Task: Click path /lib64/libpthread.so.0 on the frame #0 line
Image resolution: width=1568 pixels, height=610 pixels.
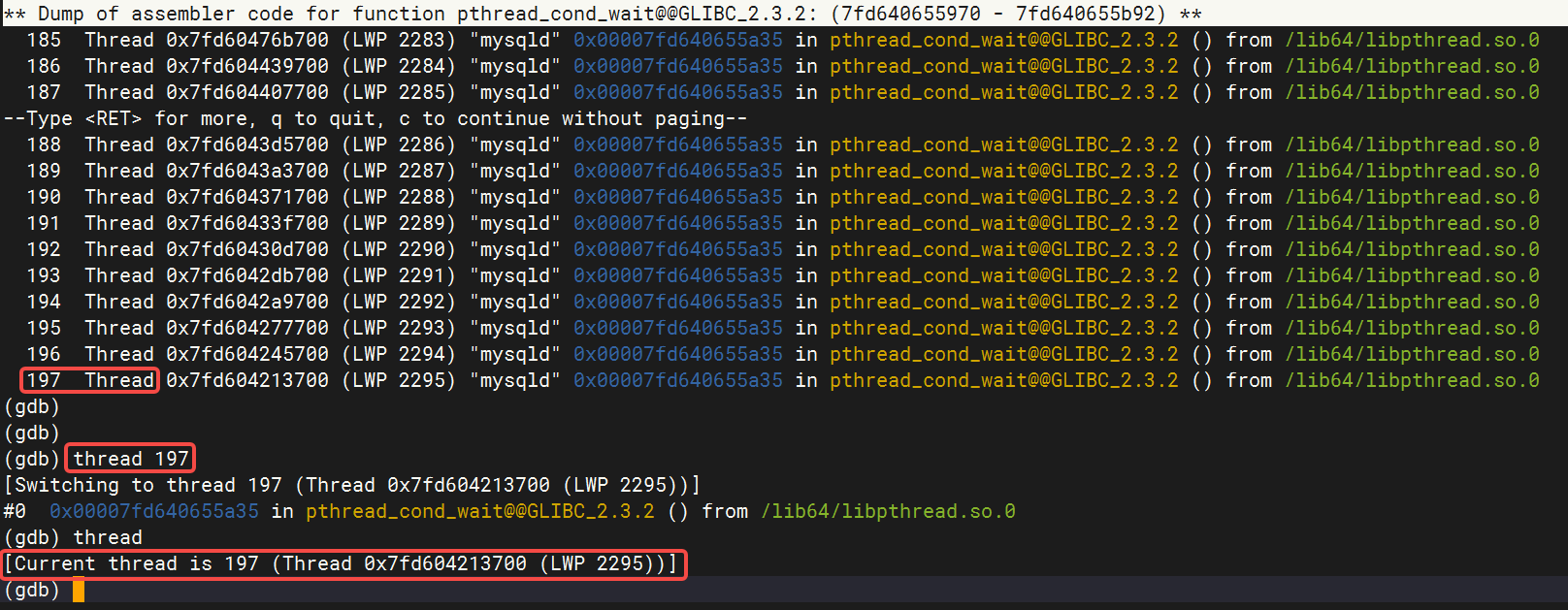Action: coord(888,511)
